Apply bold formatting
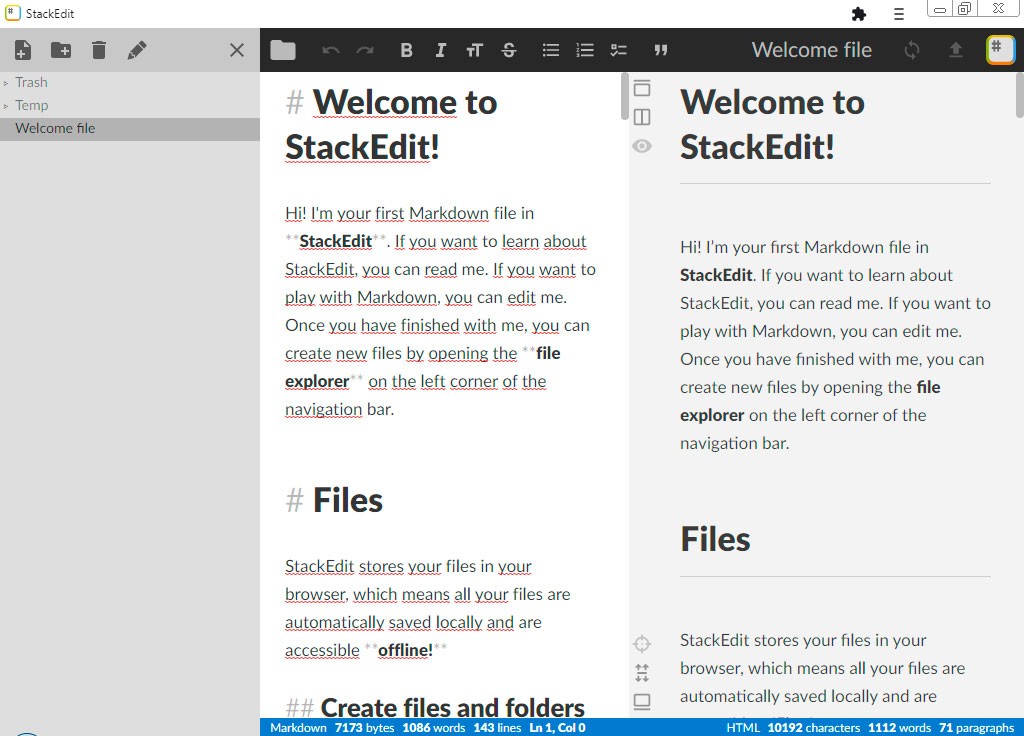Image resolution: width=1024 pixels, height=736 pixels. pyautogui.click(x=406, y=50)
